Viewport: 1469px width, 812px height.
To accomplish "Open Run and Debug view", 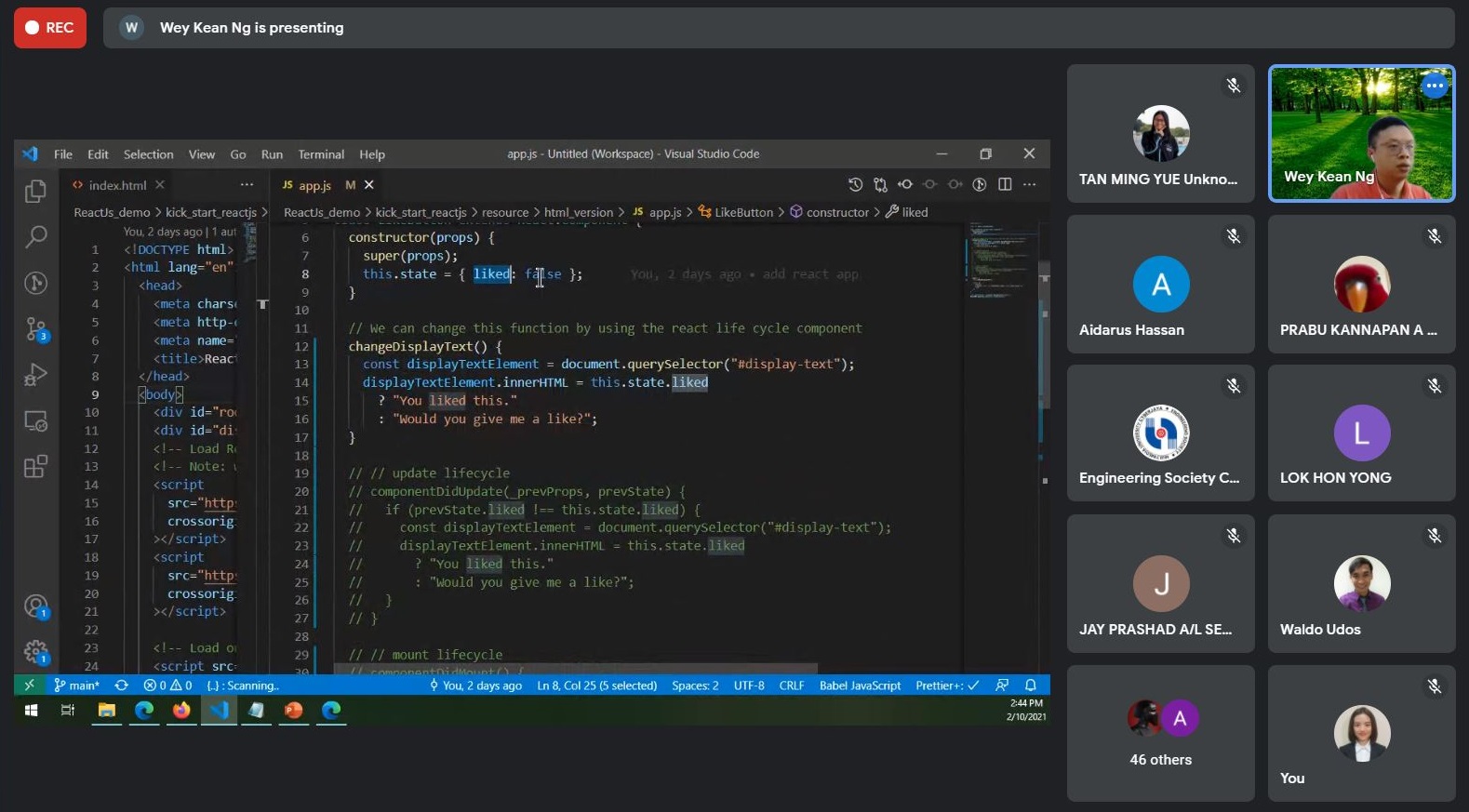I will 35,375.
